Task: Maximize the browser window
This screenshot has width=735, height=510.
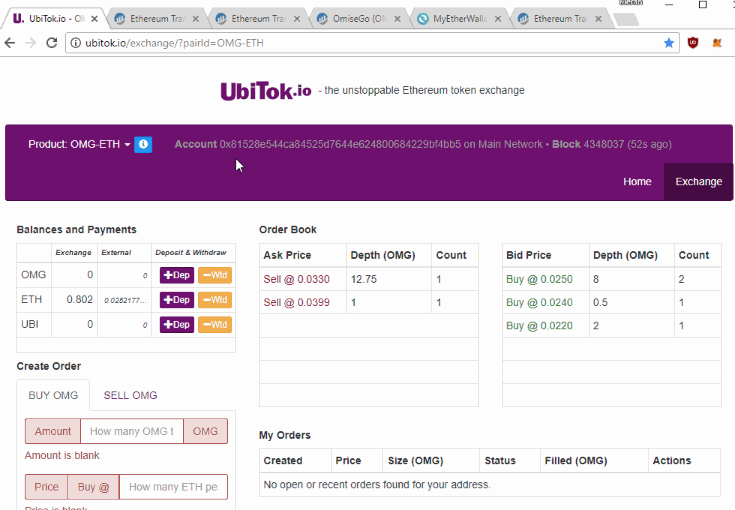Action: point(703,5)
